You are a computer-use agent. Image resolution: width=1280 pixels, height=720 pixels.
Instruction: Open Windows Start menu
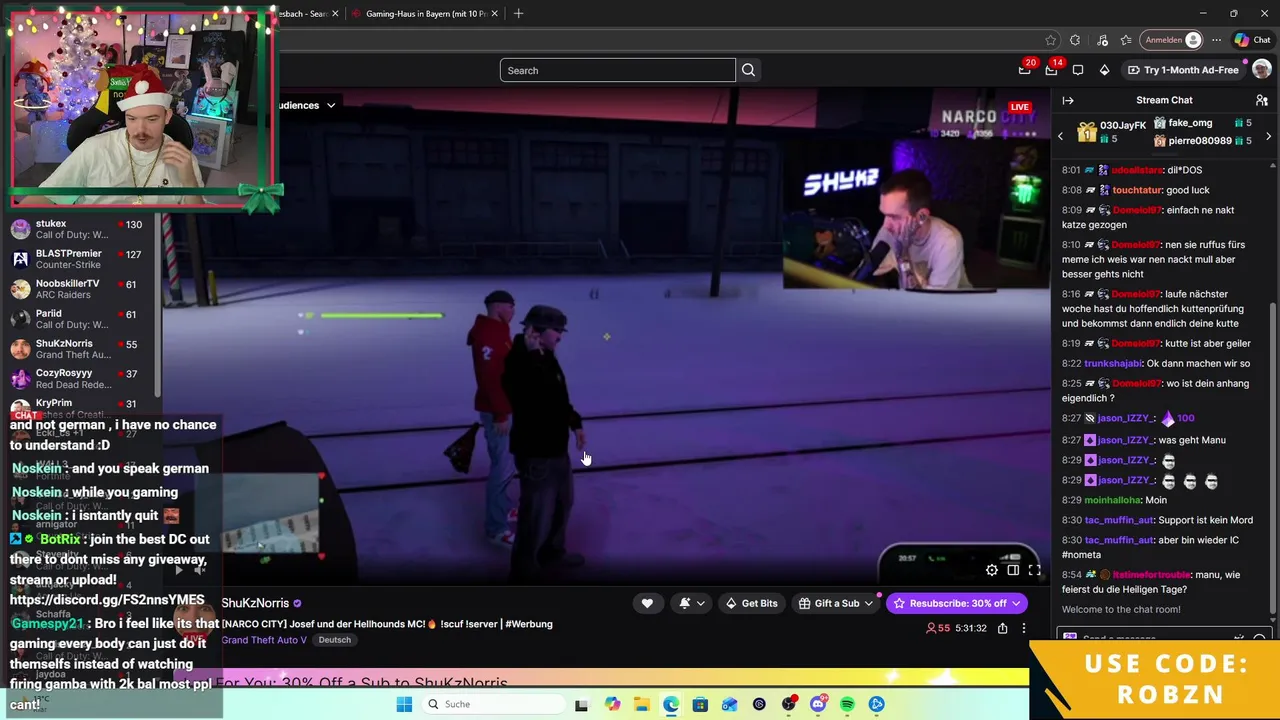(404, 704)
